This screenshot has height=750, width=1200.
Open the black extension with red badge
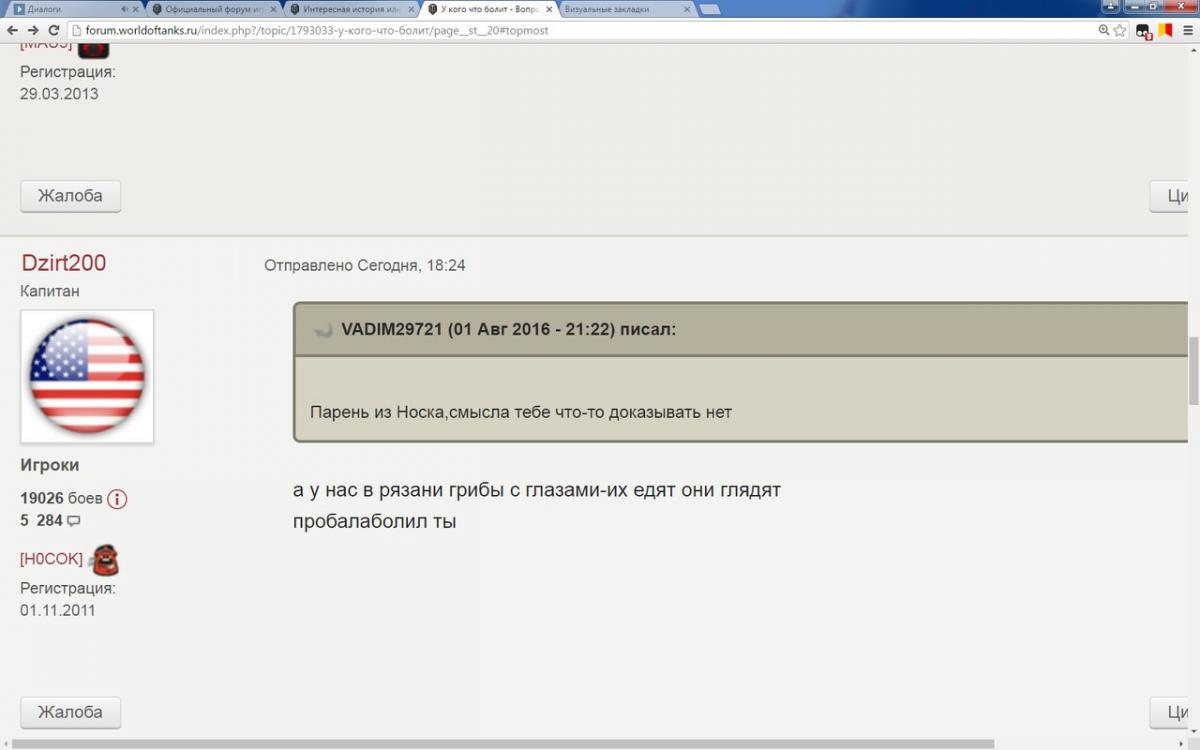[x=1144, y=31]
